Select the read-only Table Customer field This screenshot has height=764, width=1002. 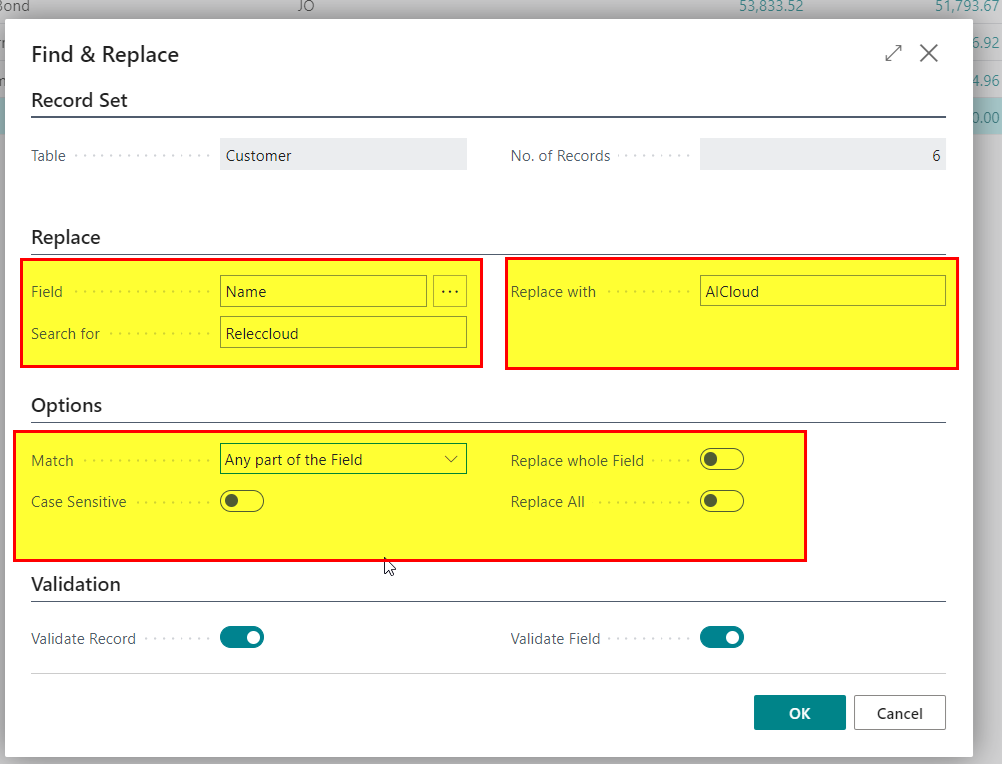343,155
